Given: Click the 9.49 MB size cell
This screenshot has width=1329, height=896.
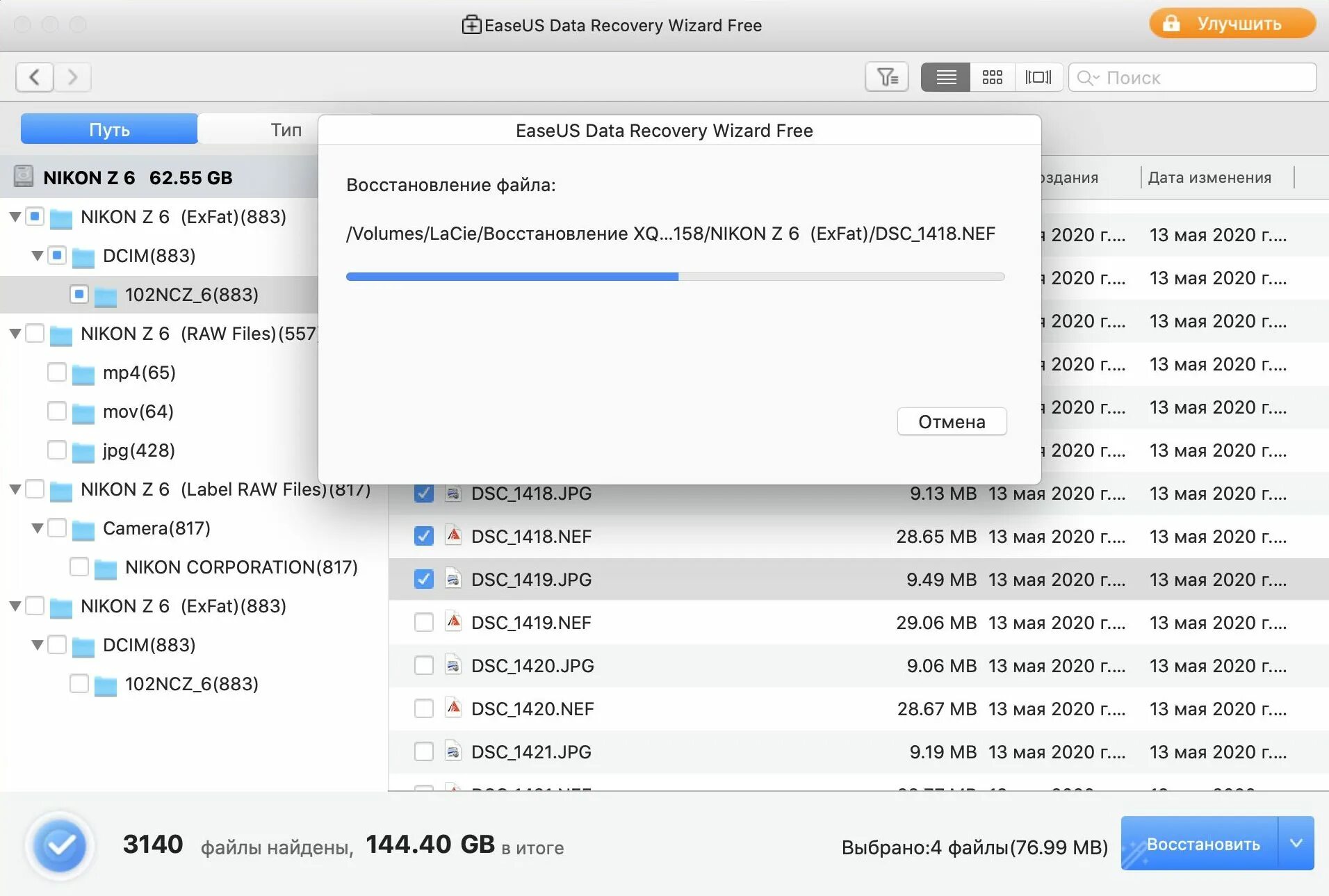Looking at the screenshot, I should click(x=941, y=579).
